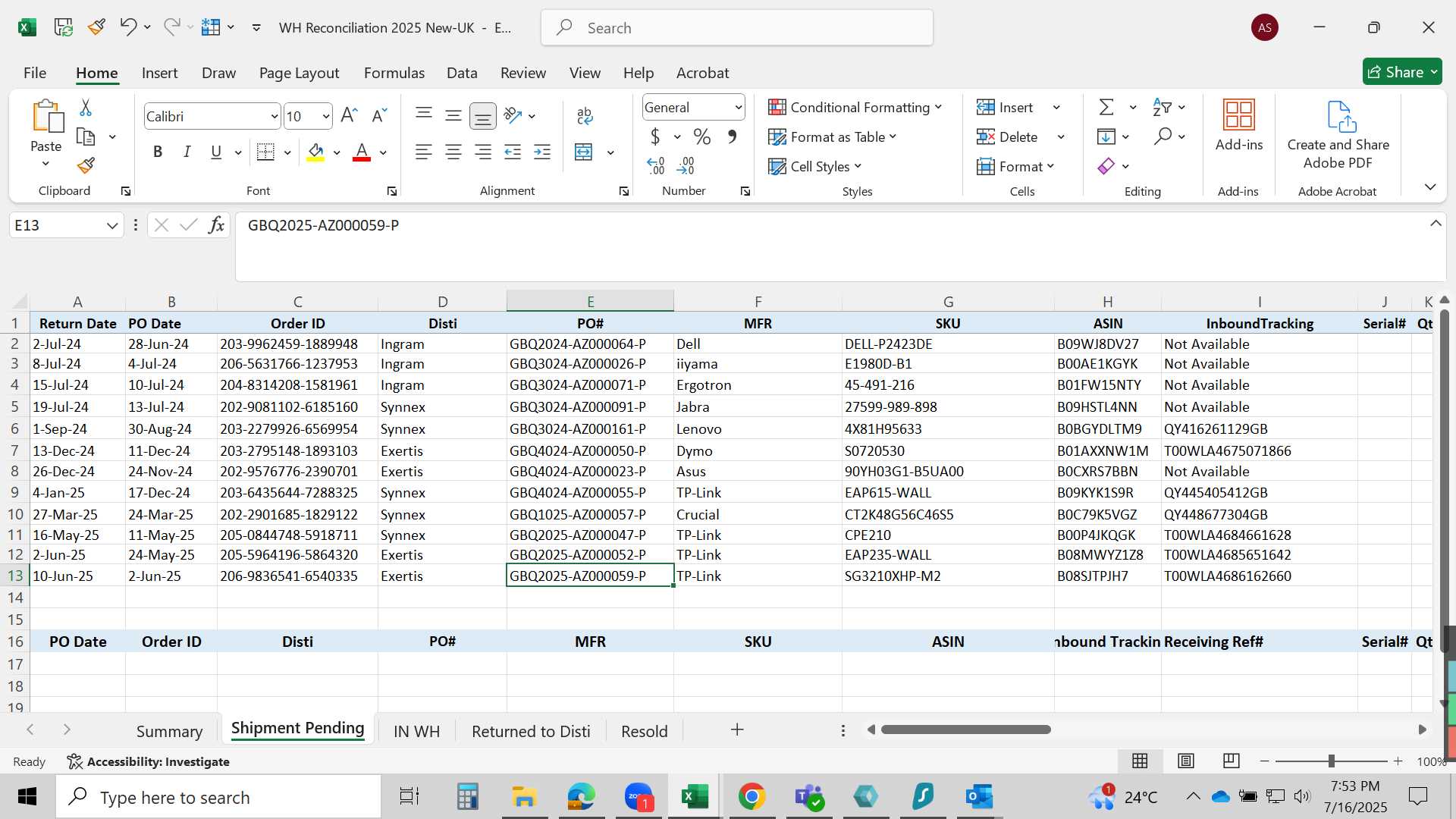Click the Merge & Center icon
Viewport: 1456px width, 819px height.
tap(584, 152)
